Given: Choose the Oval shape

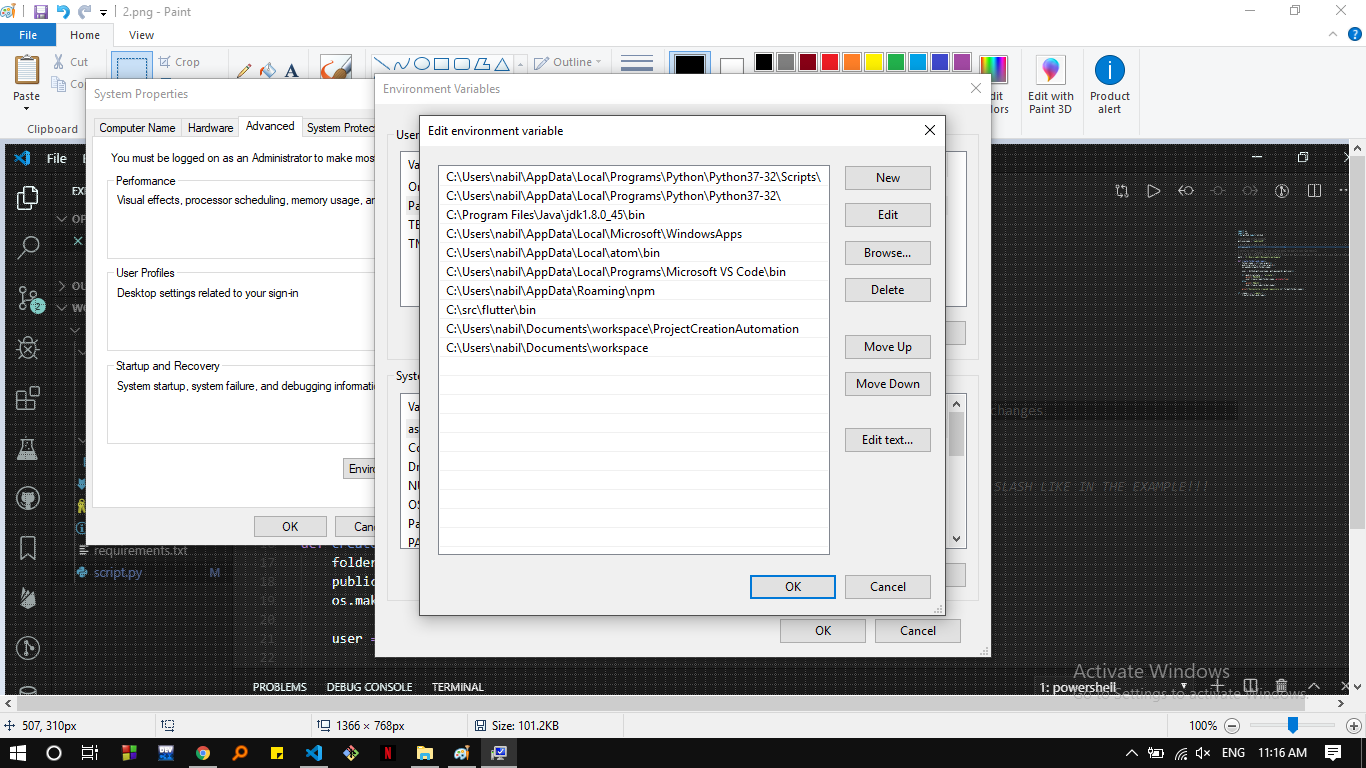Looking at the screenshot, I should pyautogui.click(x=422, y=63).
